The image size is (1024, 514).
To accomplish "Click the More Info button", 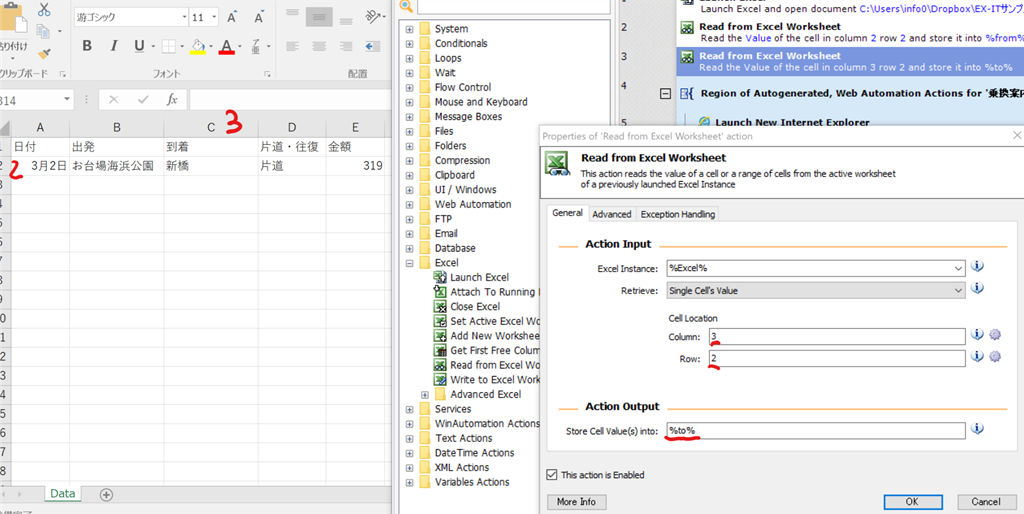I will tap(576, 502).
